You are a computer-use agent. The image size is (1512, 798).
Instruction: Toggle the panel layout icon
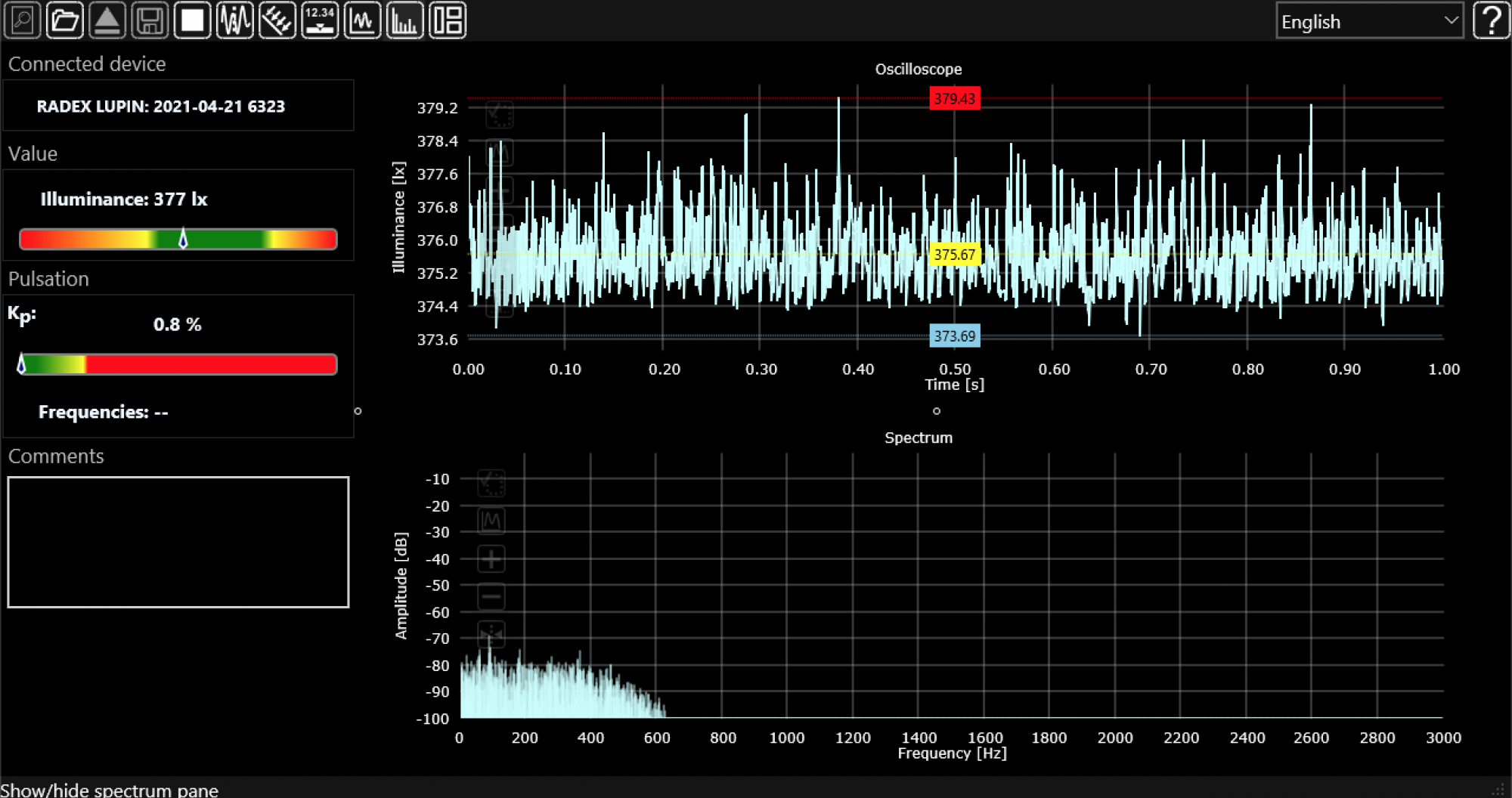click(448, 20)
